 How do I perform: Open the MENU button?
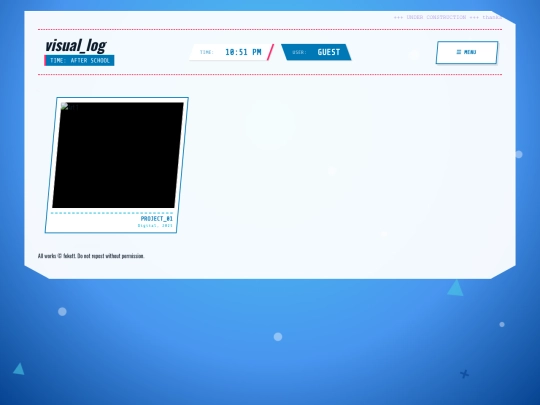[x=467, y=52]
